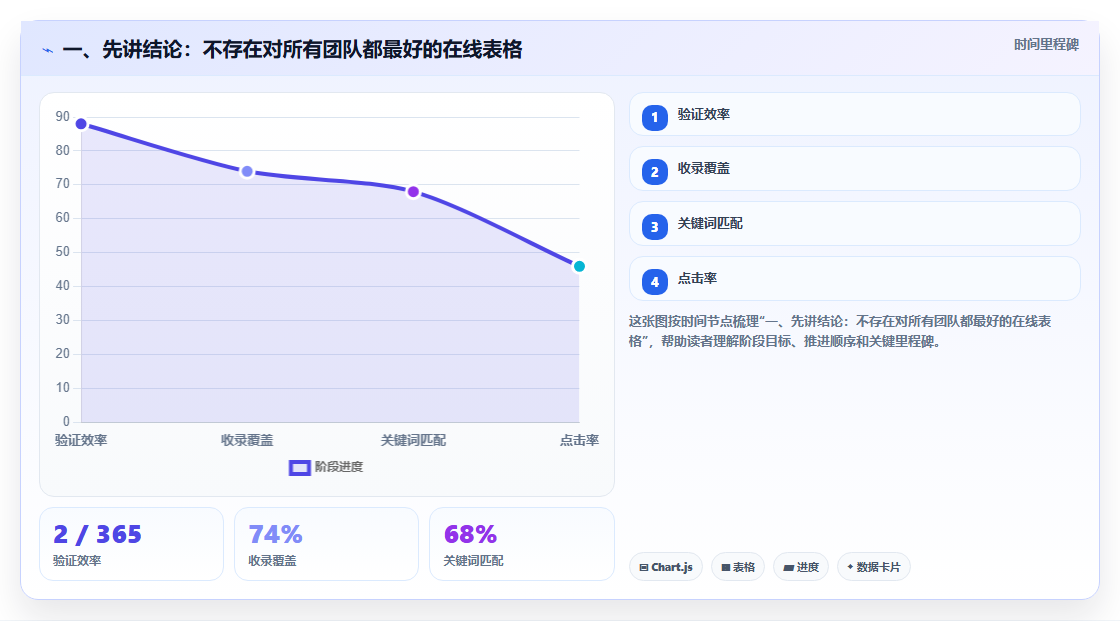This screenshot has height=621, width=1120.
Task: Click the 时间里程碑 label in the header
Action: (x=1046, y=44)
